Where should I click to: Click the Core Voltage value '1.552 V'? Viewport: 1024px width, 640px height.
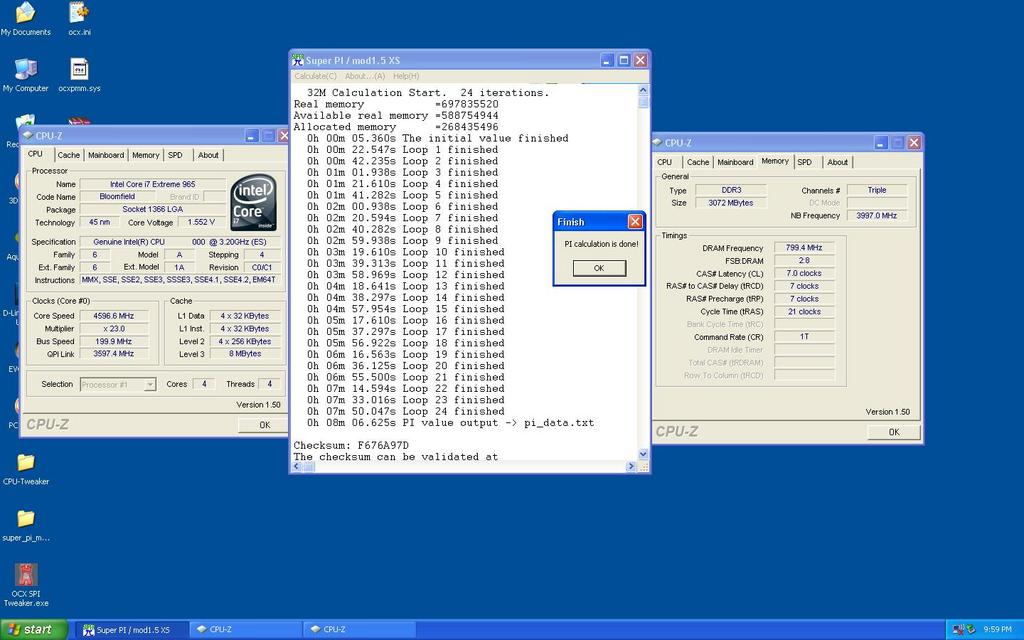click(x=201, y=222)
